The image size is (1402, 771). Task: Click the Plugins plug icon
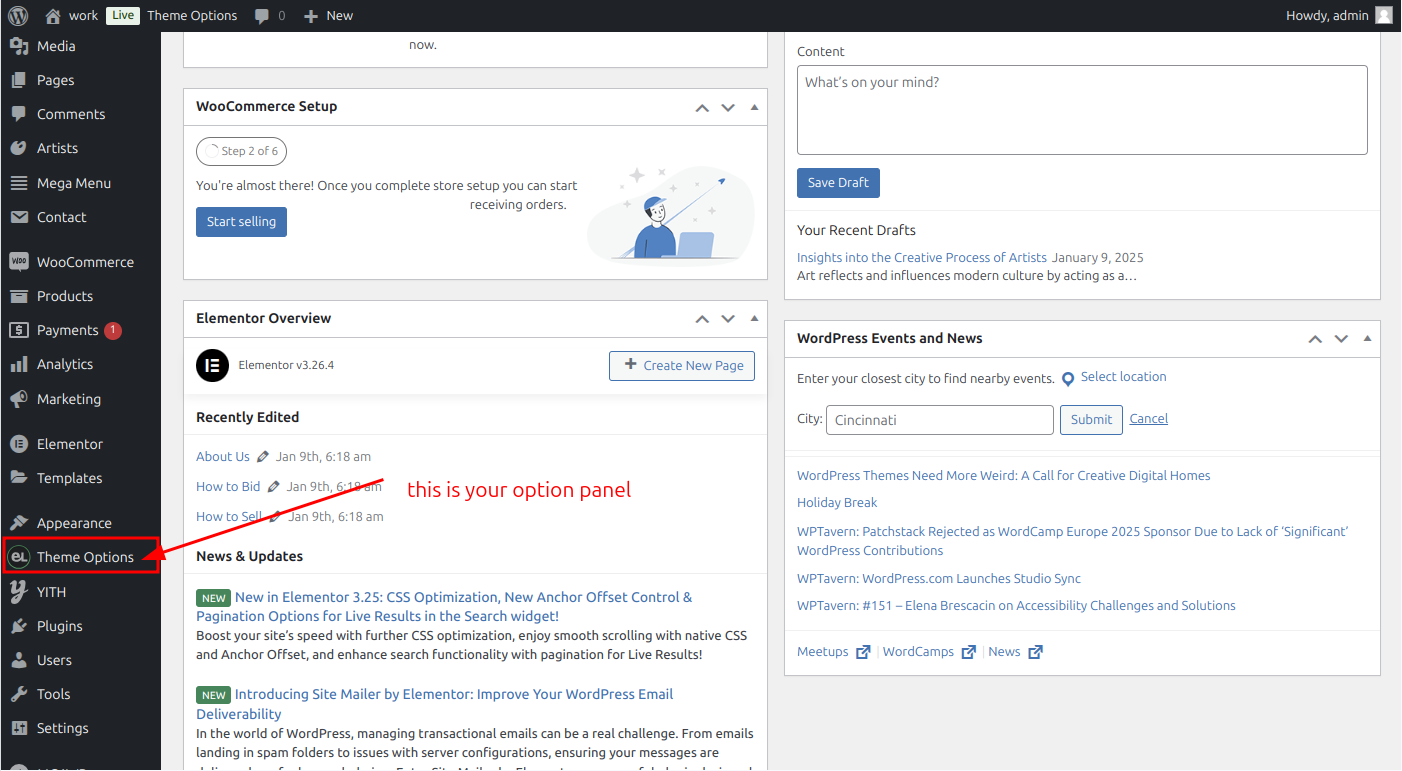coord(18,626)
